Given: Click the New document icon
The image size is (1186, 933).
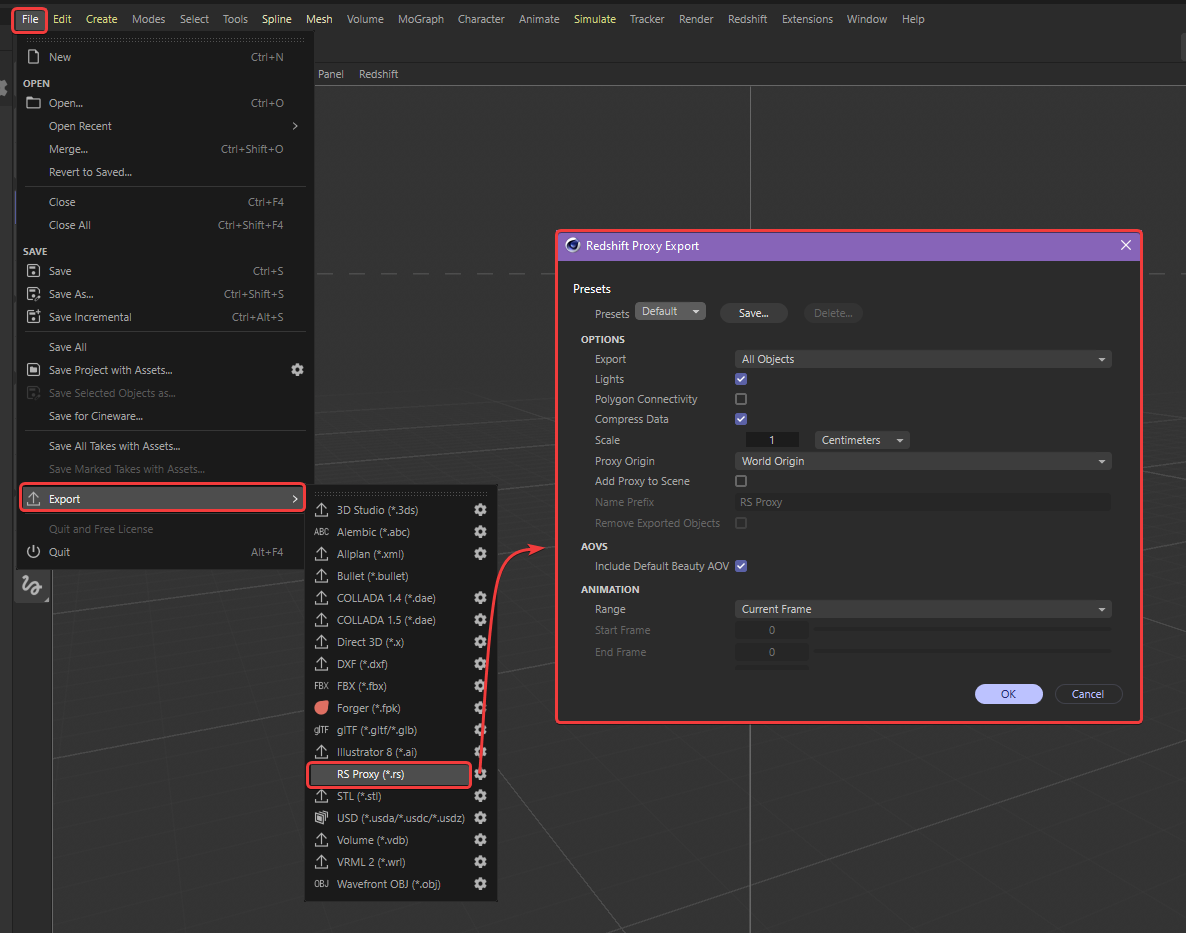Looking at the screenshot, I should [33, 57].
